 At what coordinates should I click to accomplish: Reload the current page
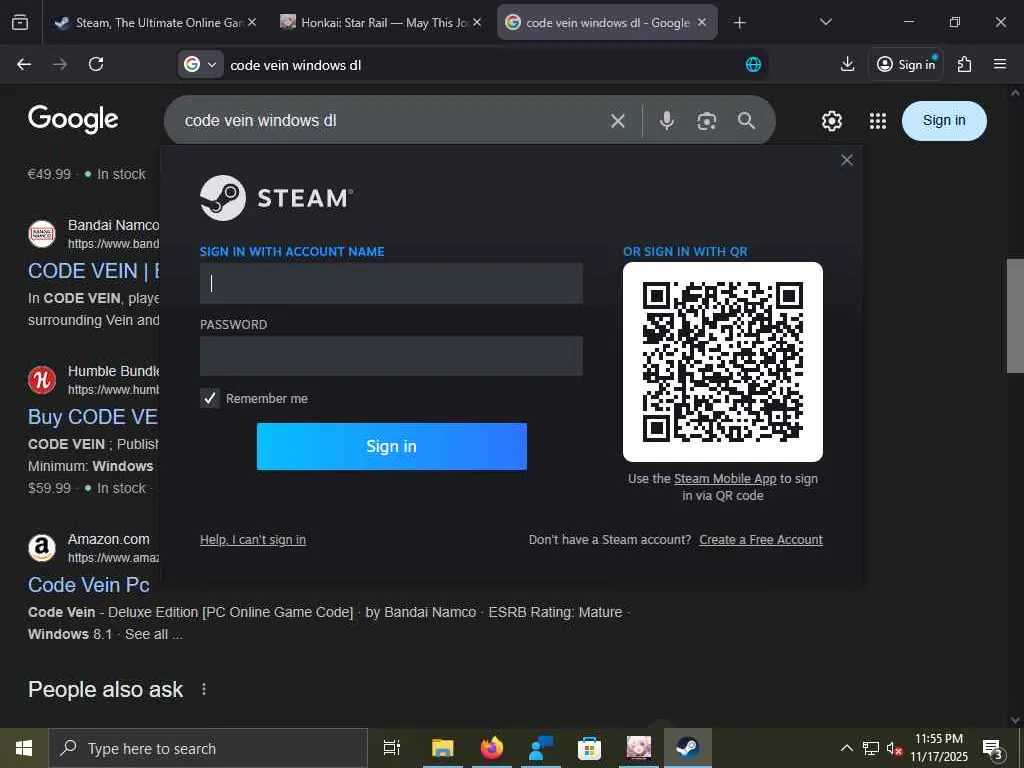(96, 64)
